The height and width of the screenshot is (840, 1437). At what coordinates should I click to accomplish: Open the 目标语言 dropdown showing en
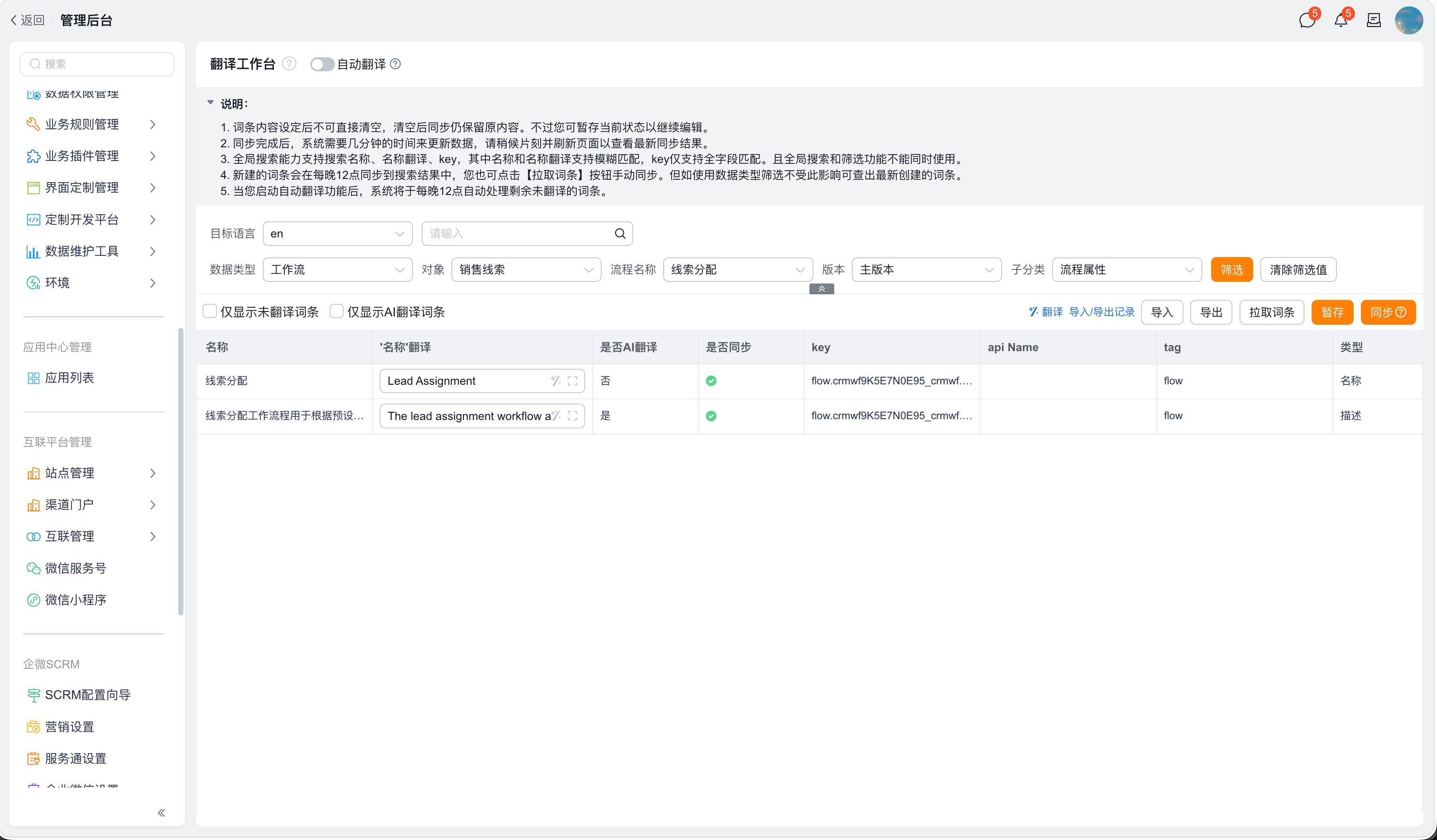[x=338, y=234]
